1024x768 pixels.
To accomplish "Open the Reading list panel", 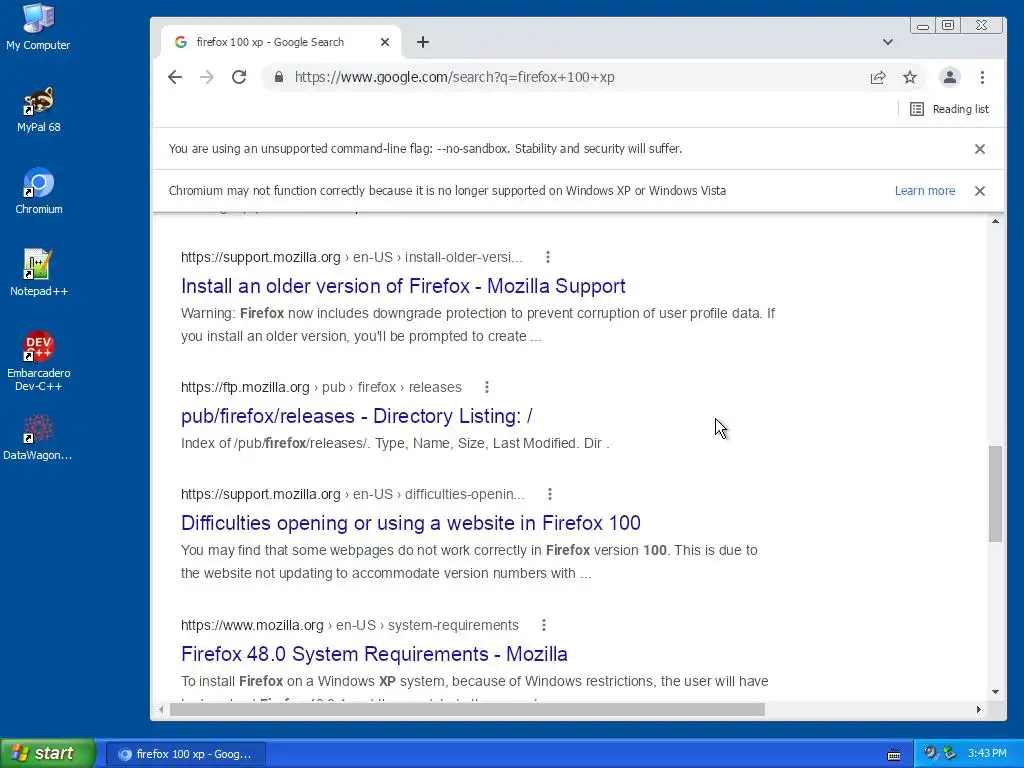I will click(950, 109).
